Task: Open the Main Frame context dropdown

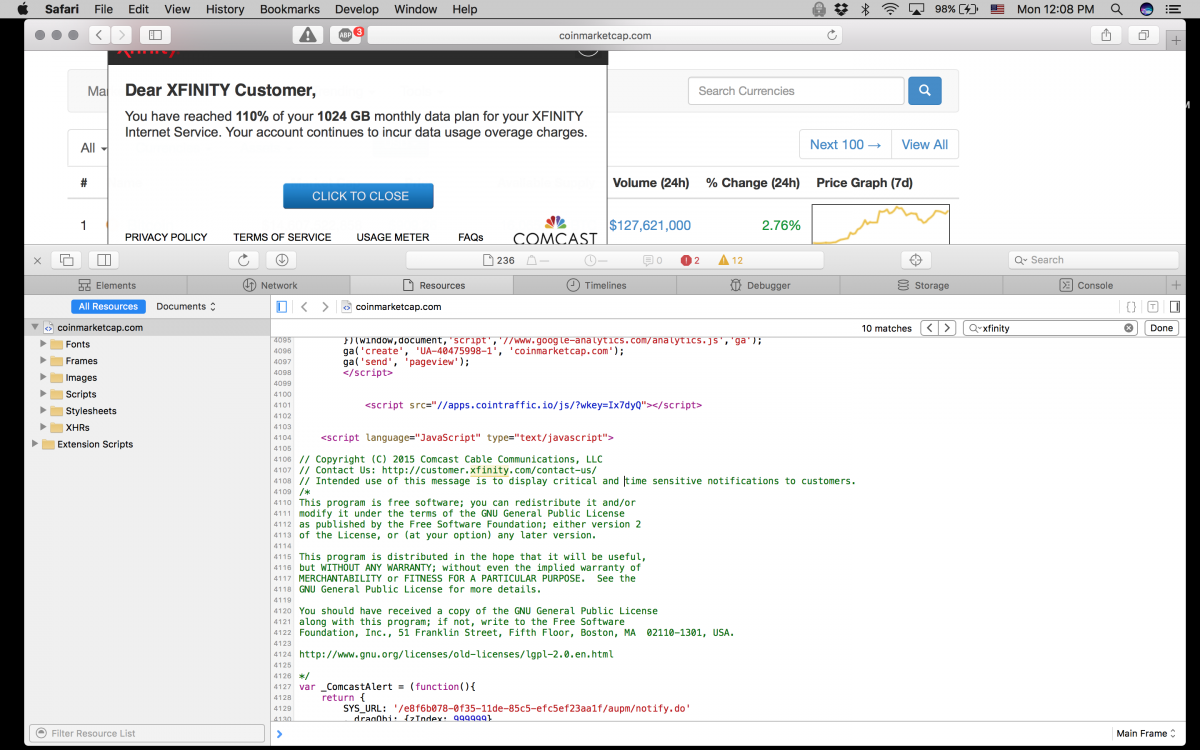Action: pos(1147,733)
